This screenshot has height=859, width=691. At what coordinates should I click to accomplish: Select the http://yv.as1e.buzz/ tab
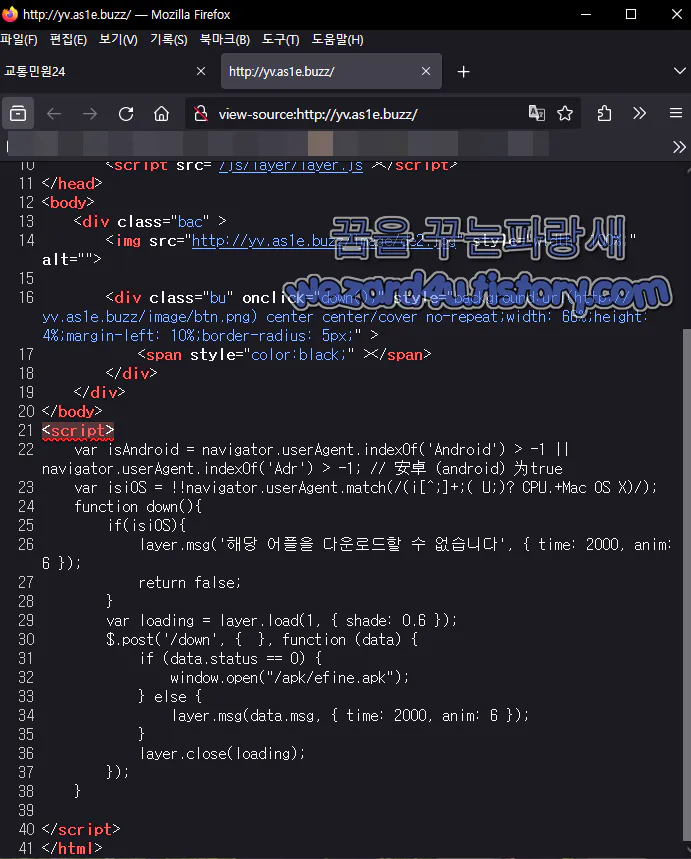point(331,71)
